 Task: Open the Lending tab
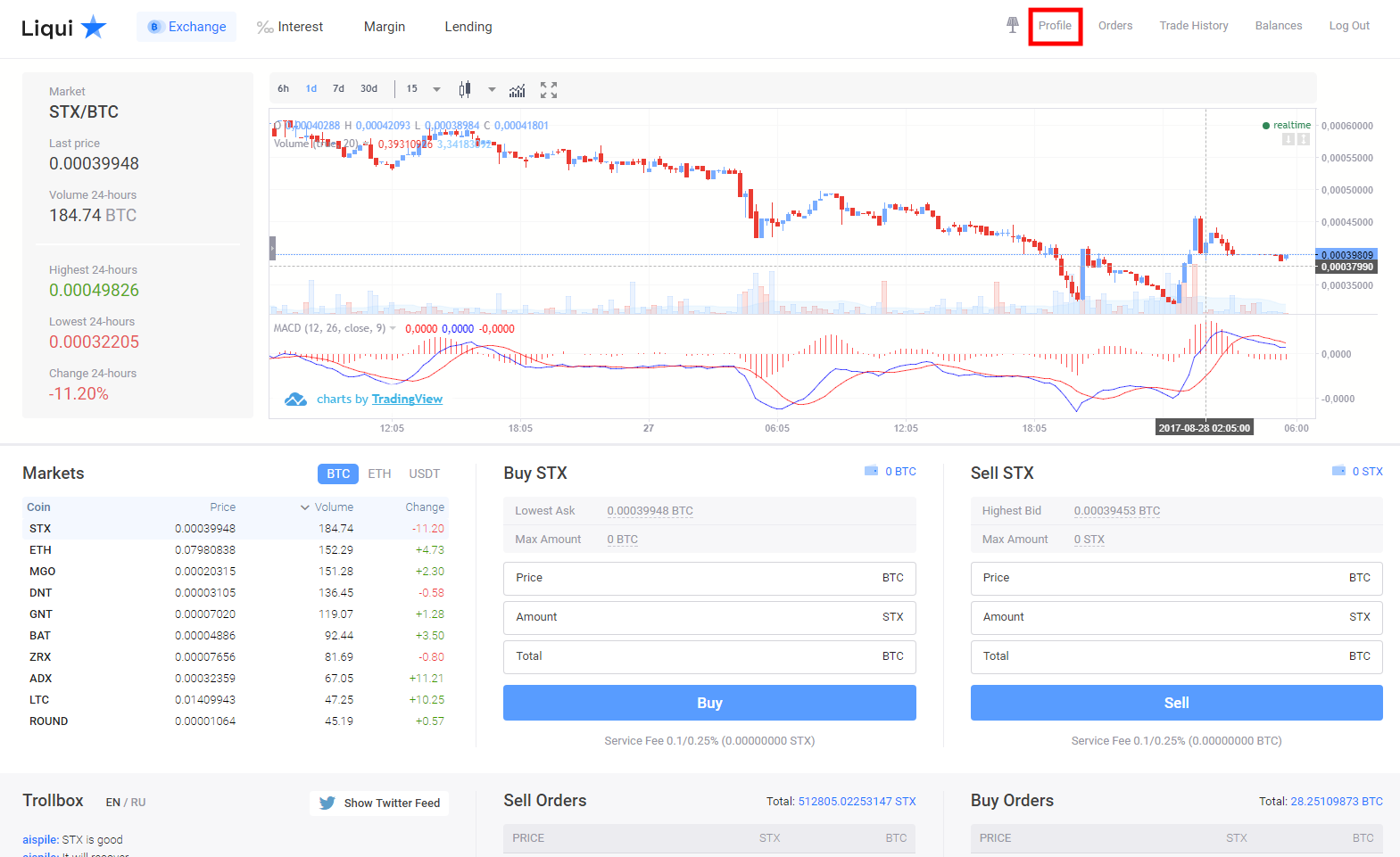(468, 27)
